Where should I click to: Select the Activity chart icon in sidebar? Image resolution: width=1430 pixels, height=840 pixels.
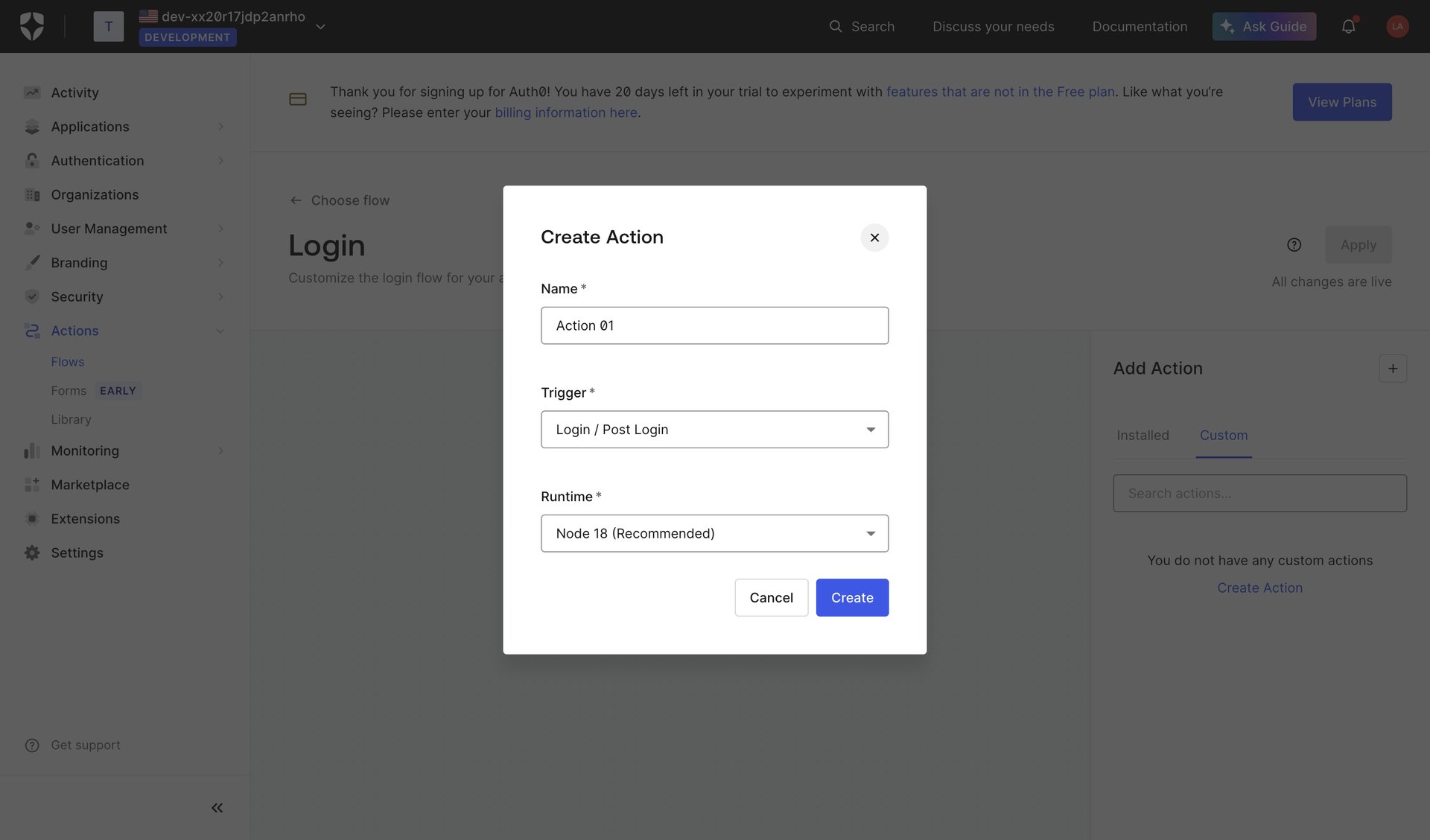click(x=32, y=92)
